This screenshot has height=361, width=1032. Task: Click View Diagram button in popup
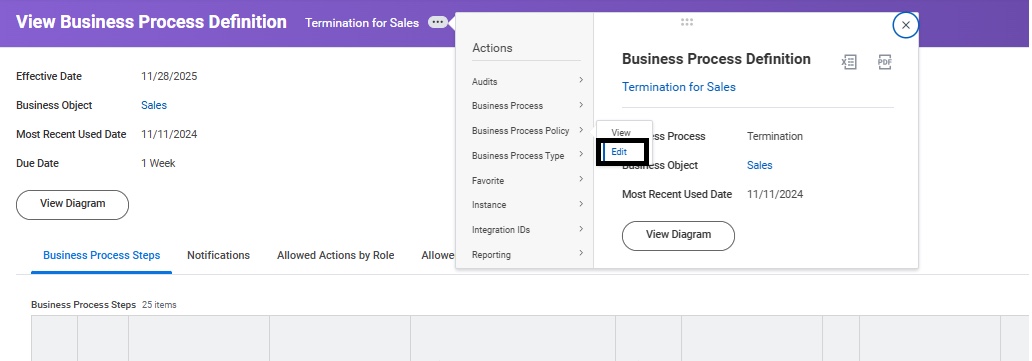point(678,235)
